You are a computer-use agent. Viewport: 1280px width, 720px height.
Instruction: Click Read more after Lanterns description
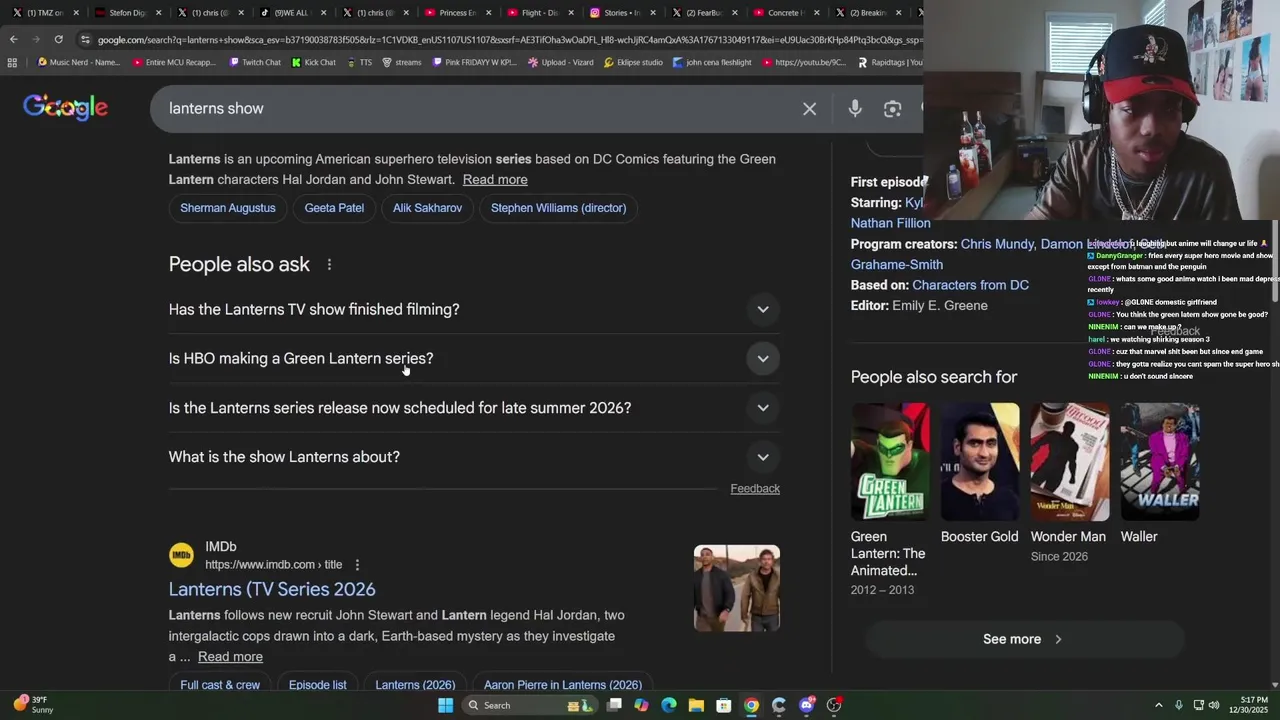point(495,180)
